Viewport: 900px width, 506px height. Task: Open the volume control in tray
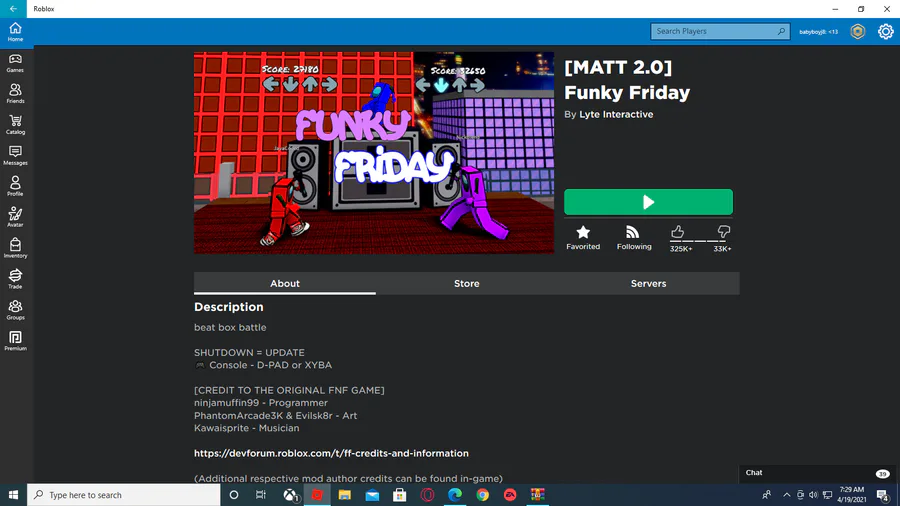point(813,495)
